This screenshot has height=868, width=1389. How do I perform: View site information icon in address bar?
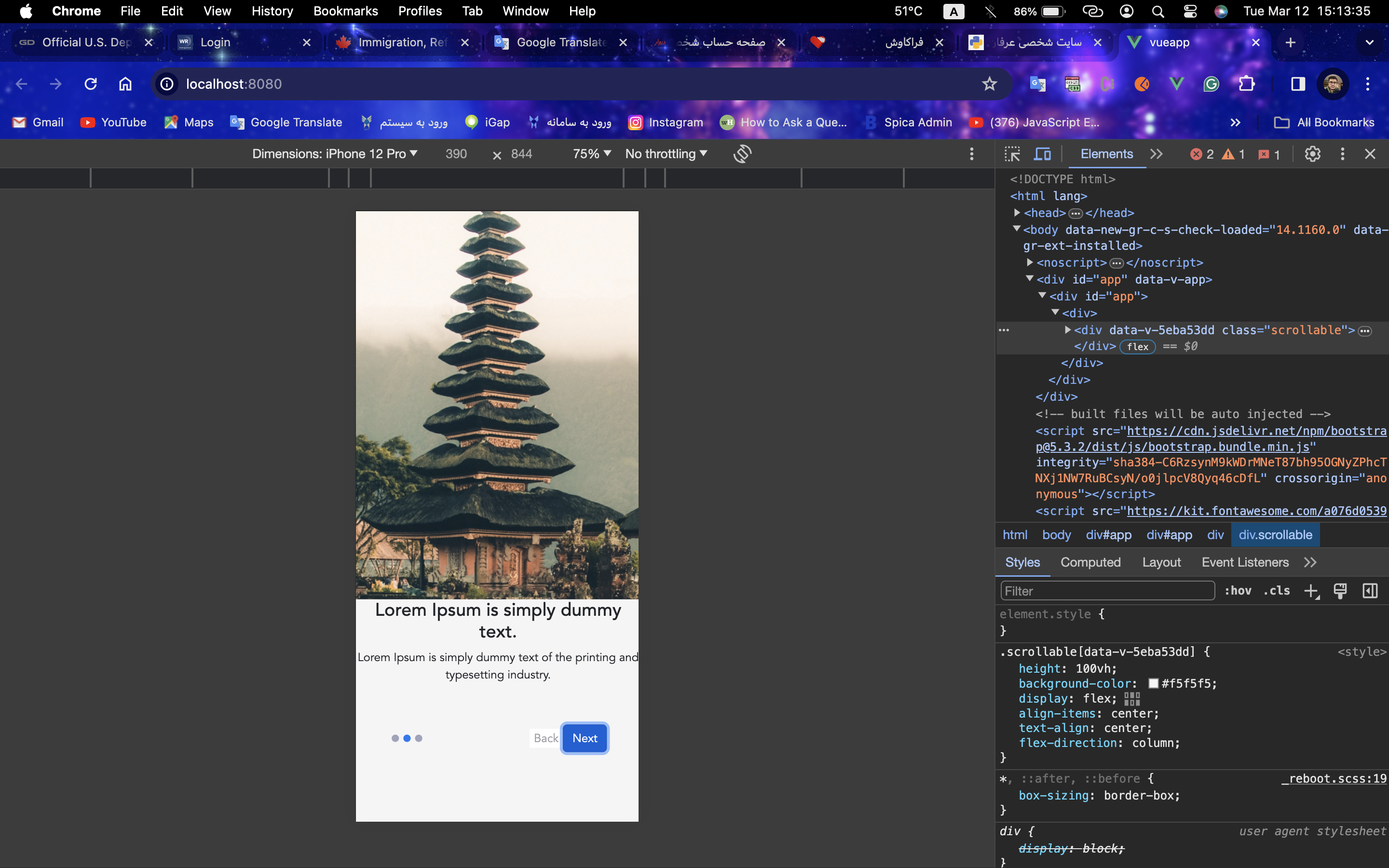[167, 84]
